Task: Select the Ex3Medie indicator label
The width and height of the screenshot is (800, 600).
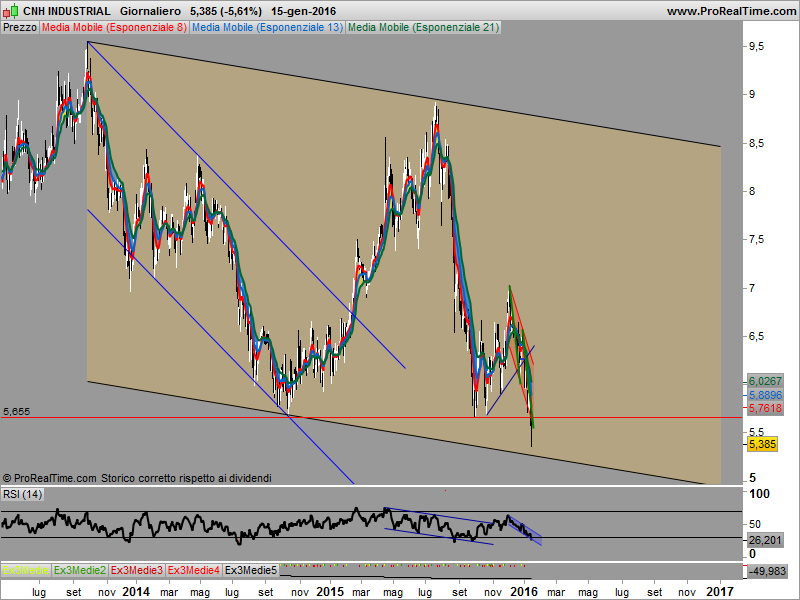Action: tap(26, 570)
